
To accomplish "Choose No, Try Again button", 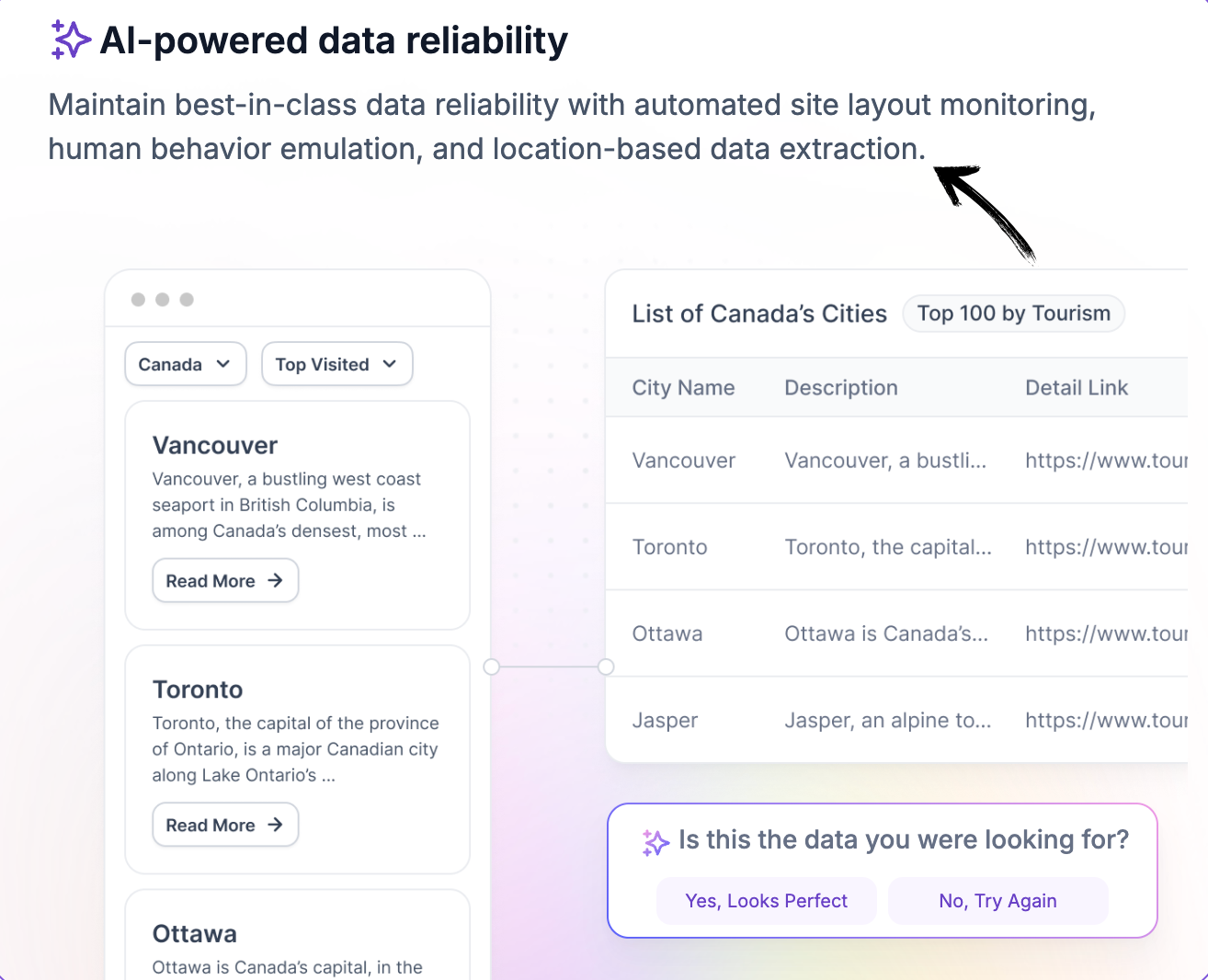I will click(998, 901).
